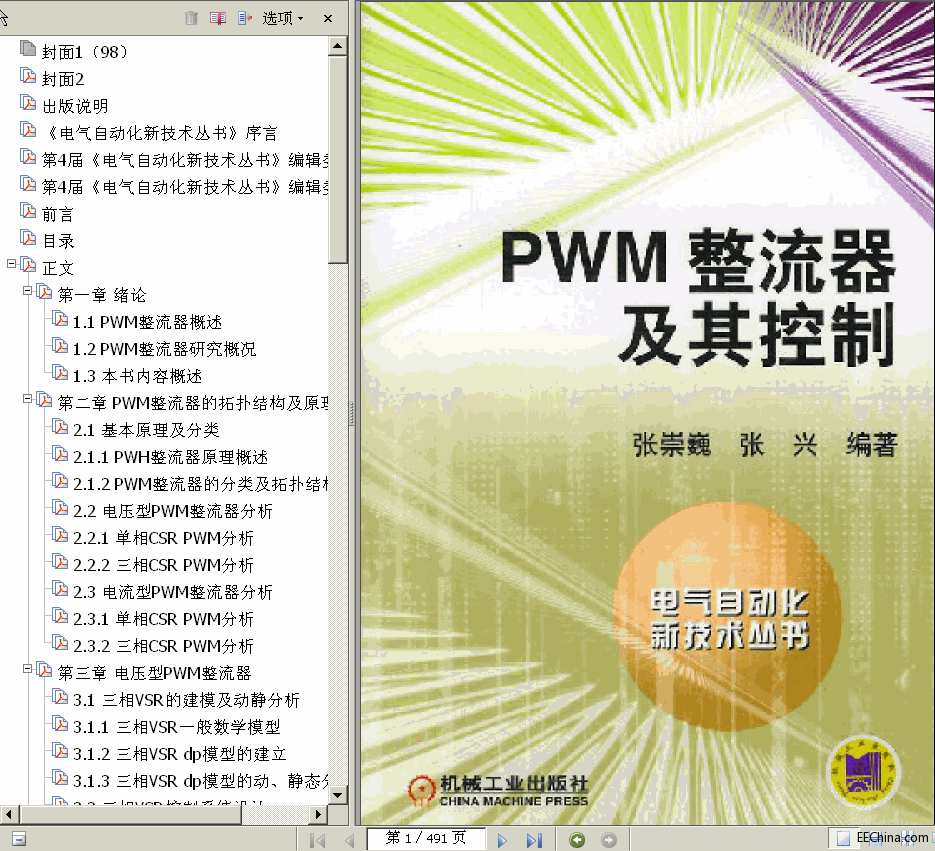Viewport: 935px width, 851px height.
Task: Click the delete bookmark trash icon
Action: 190,17
